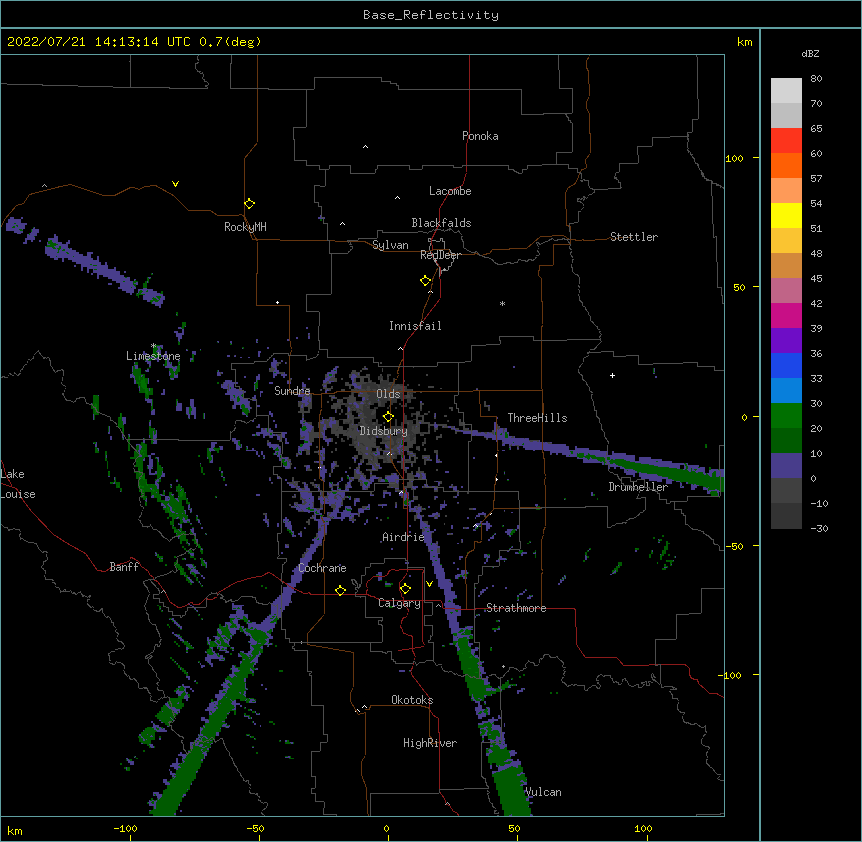862x842 pixels.
Task: Click the Innisfail city label
Action: (415, 326)
